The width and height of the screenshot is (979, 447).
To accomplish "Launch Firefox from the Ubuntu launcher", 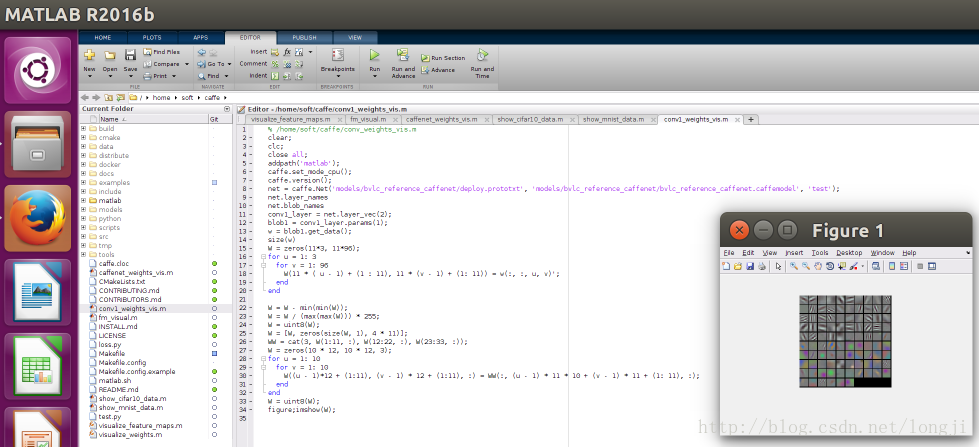I will click(x=37, y=221).
